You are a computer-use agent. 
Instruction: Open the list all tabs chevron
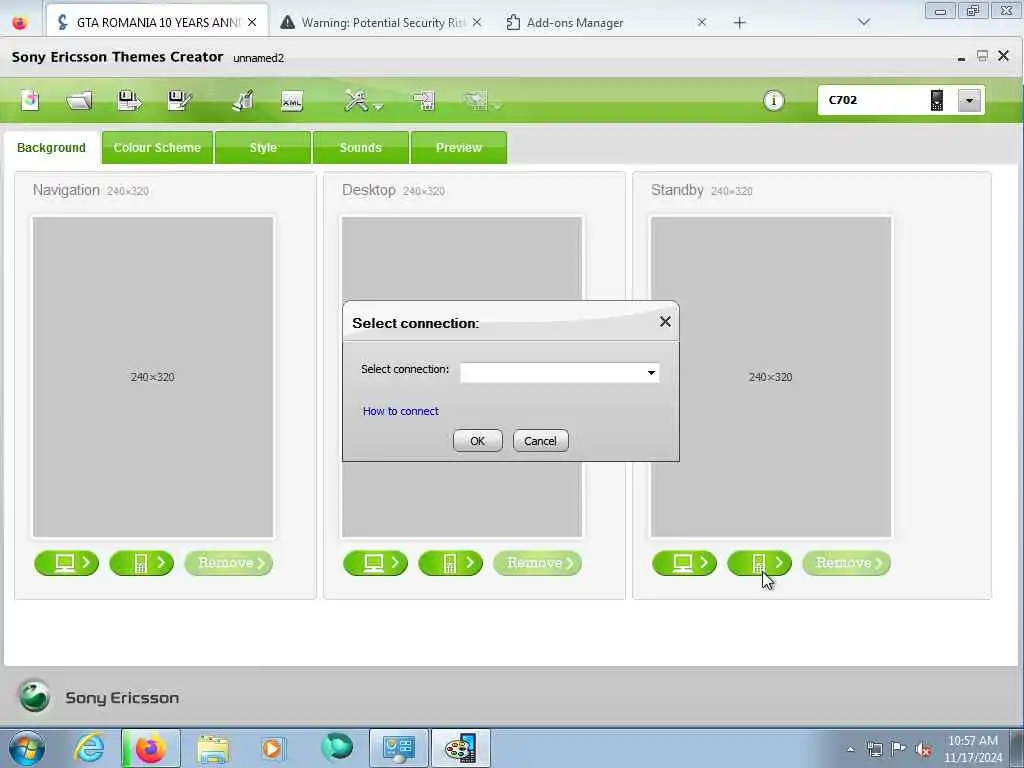(863, 22)
